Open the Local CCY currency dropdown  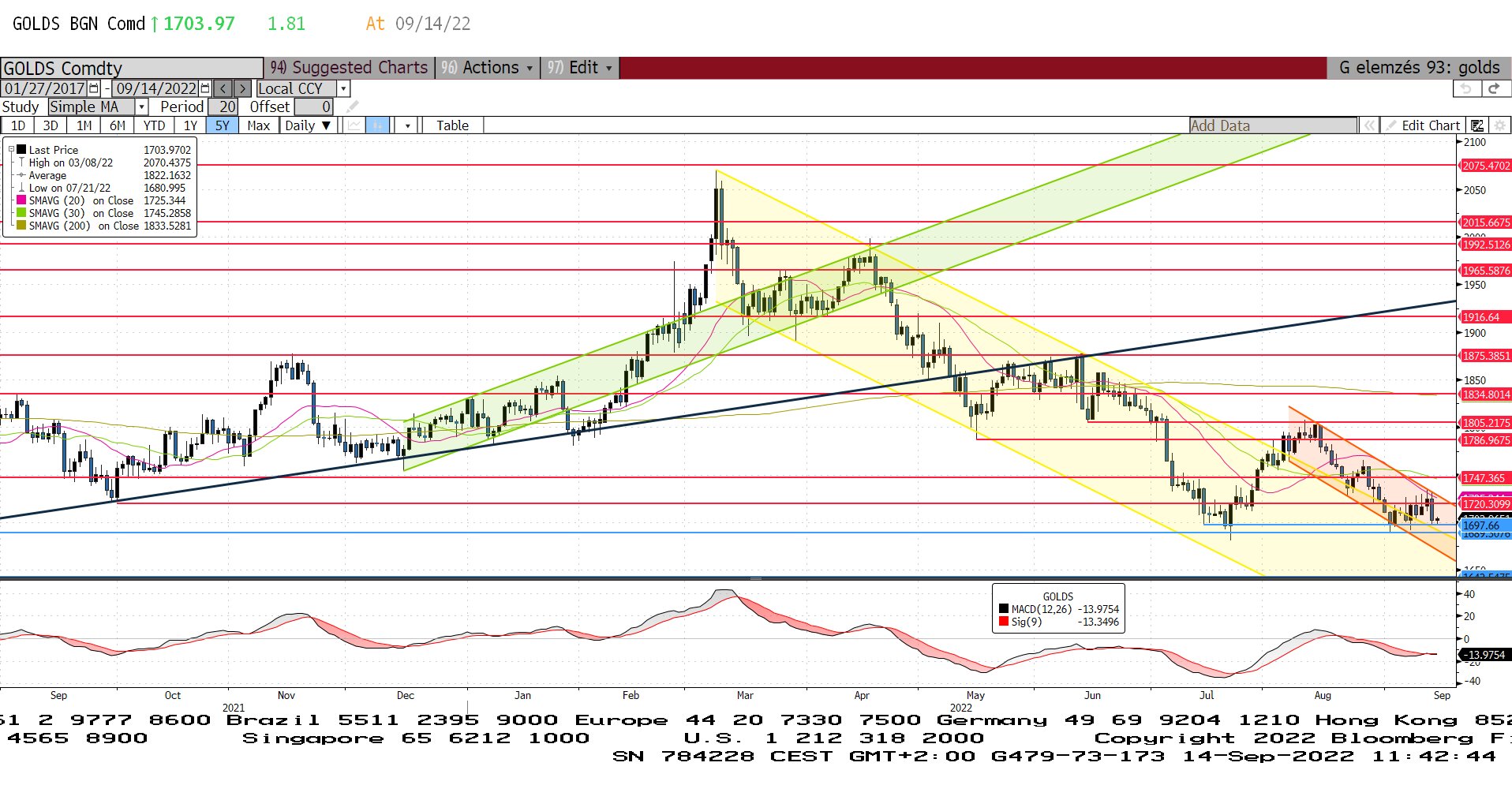coord(343,88)
